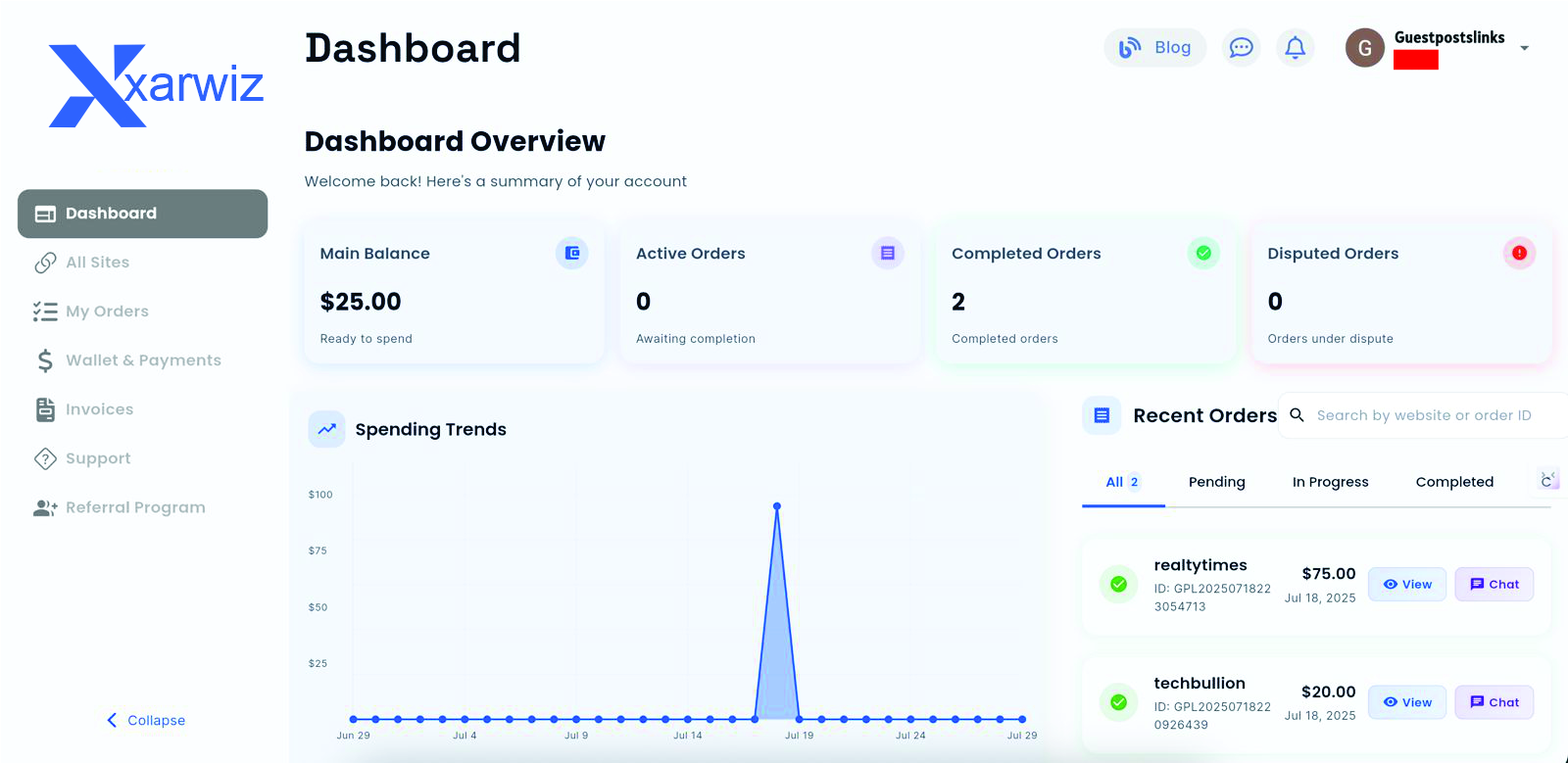Viewport: 1568px width, 763px height.
Task: Click the spending peak data point
Action: [x=777, y=506]
